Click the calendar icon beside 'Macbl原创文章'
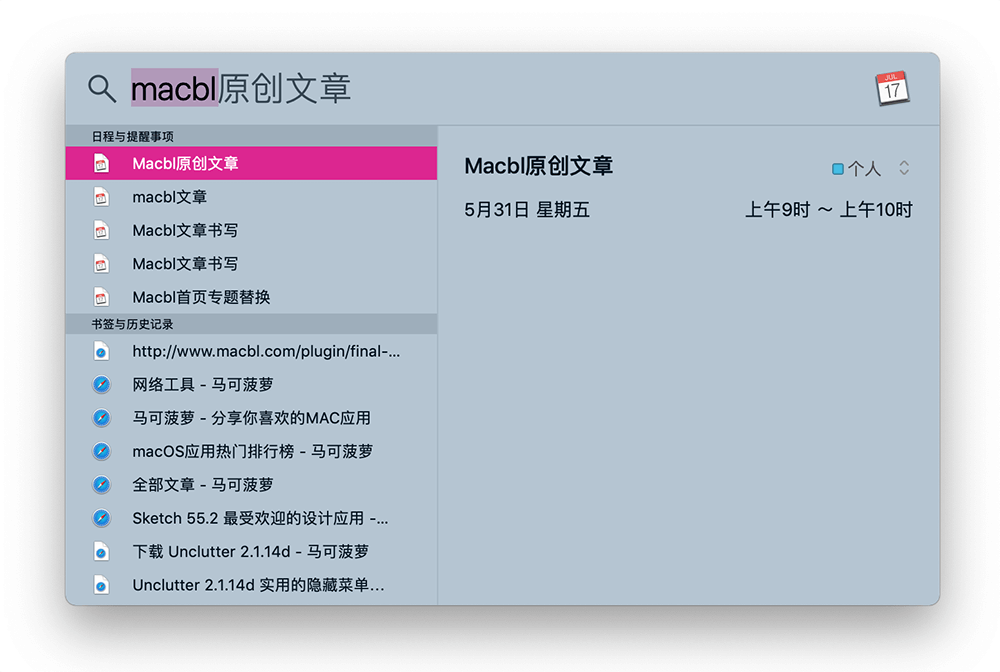Image resolution: width=1000 pixels, height=672 pixels. (x=101, y=163)
